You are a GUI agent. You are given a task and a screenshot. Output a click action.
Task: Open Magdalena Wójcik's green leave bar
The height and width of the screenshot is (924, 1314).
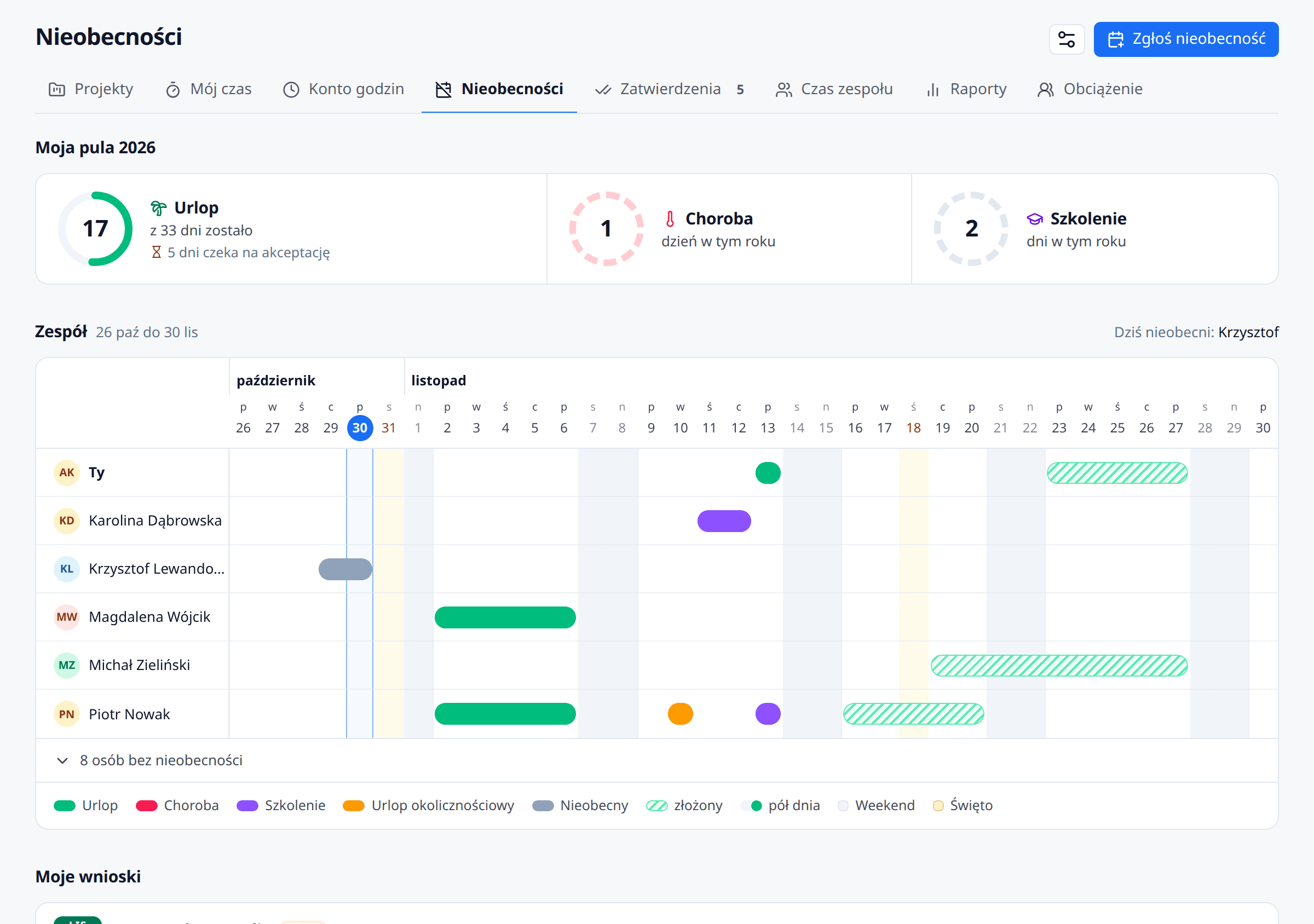pyautogui.click(x=505, y=617)
